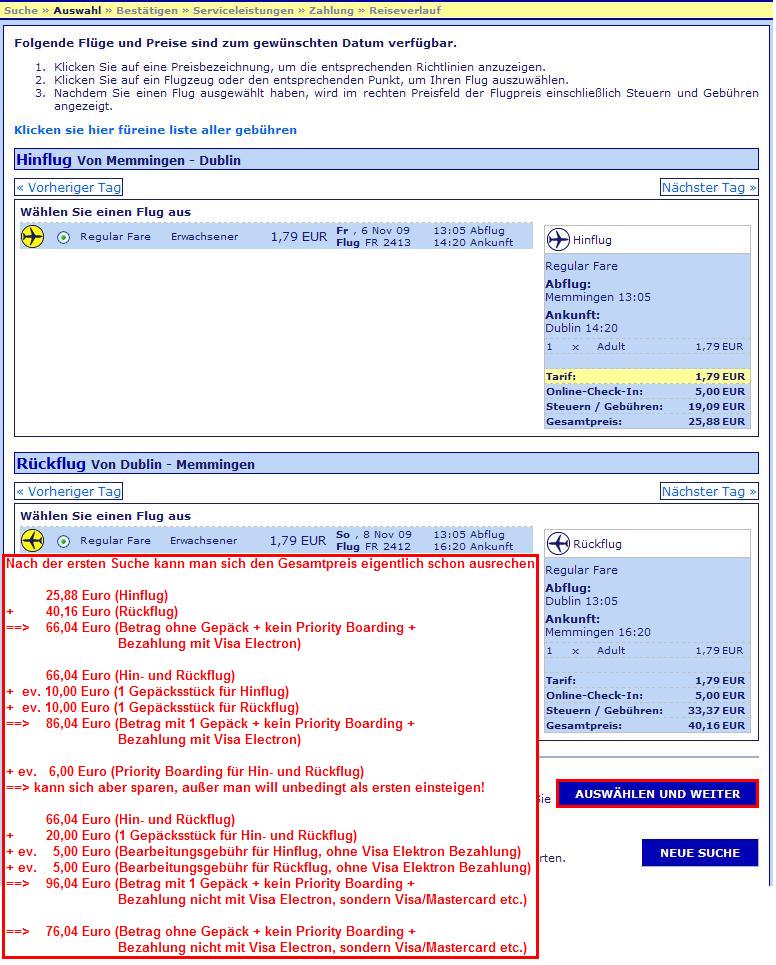Select the Rückflug Regular Fare radio button
Image resolution: width=776 pixels, height=965 pixels.
(64, 541)
